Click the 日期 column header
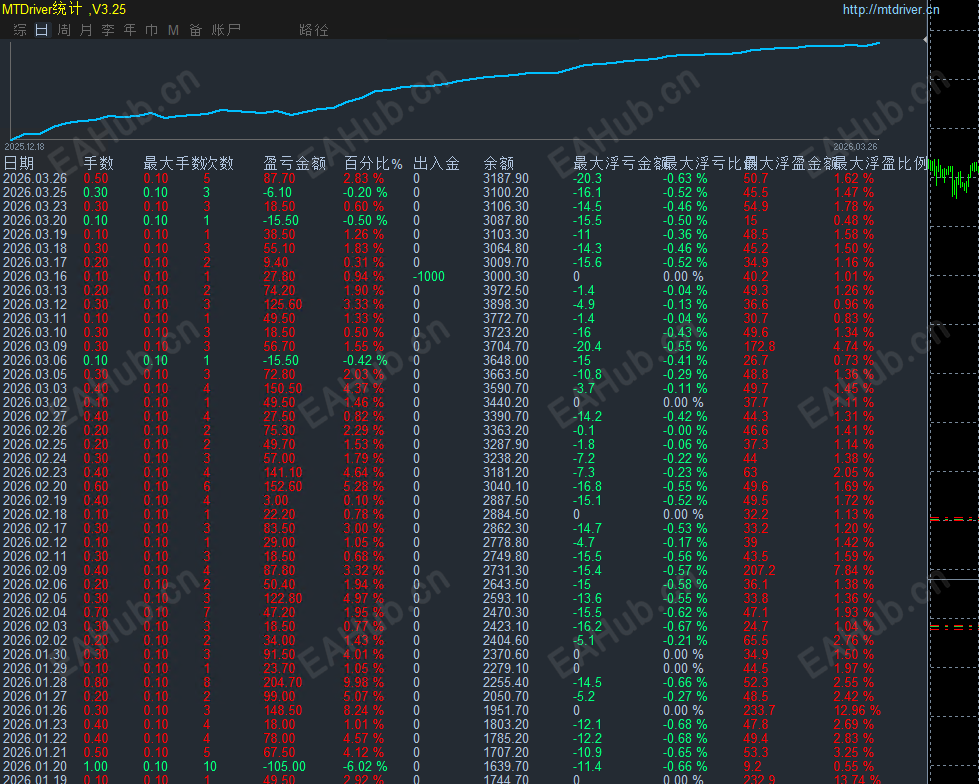This screenshot has width=979, height=784. (19, 164)
